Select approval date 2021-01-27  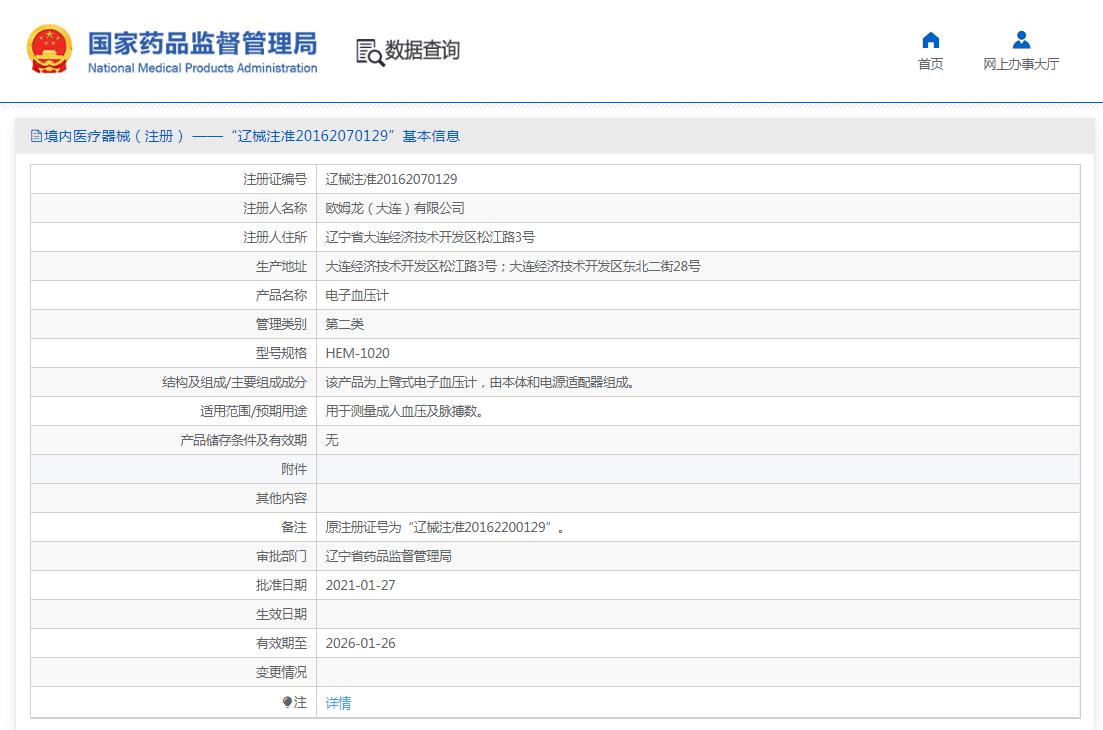(360, 585)
